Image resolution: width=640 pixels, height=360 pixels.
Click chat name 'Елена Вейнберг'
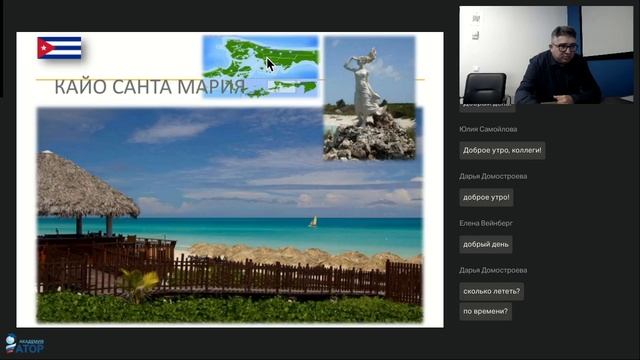pos(486,223)
